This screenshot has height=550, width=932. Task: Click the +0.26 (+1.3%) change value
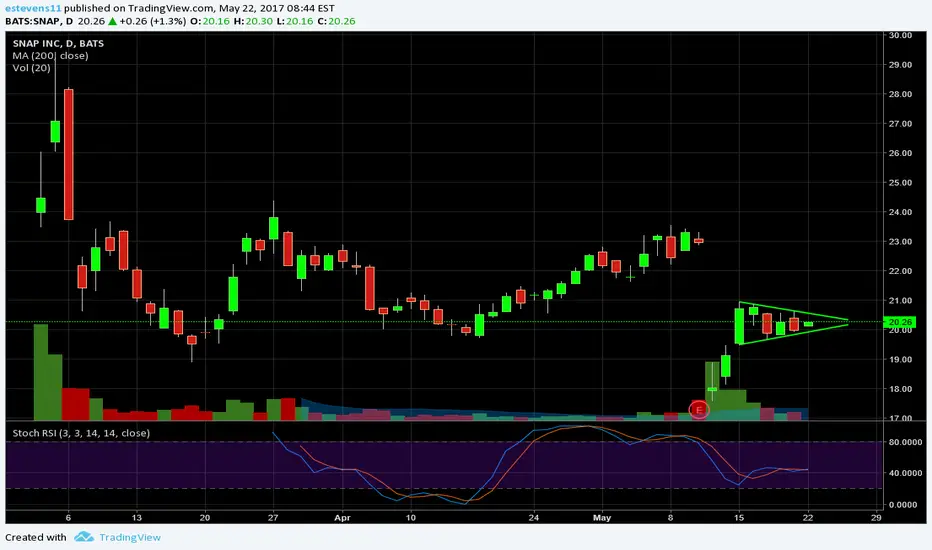pos(153,21)
